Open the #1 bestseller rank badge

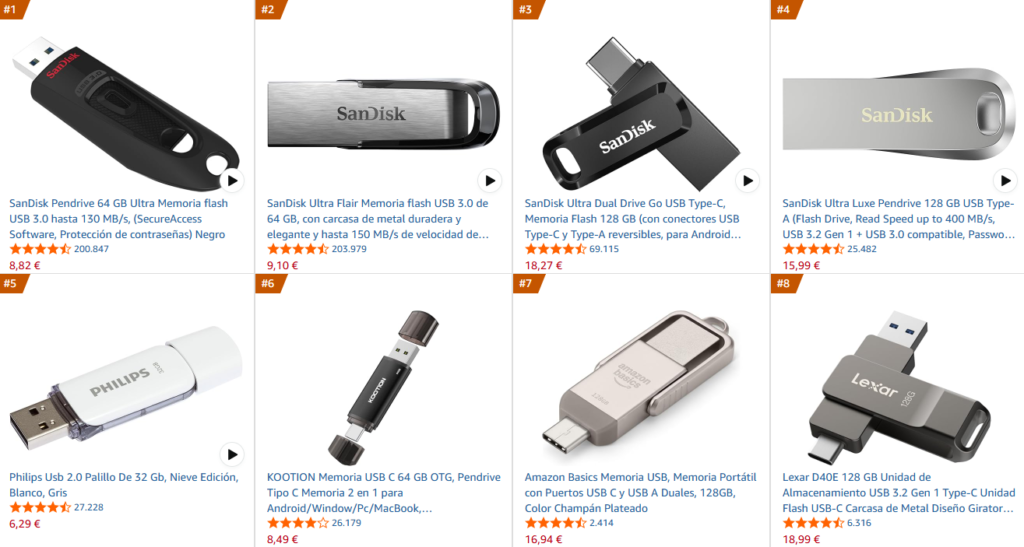click(x=13, y=9)
